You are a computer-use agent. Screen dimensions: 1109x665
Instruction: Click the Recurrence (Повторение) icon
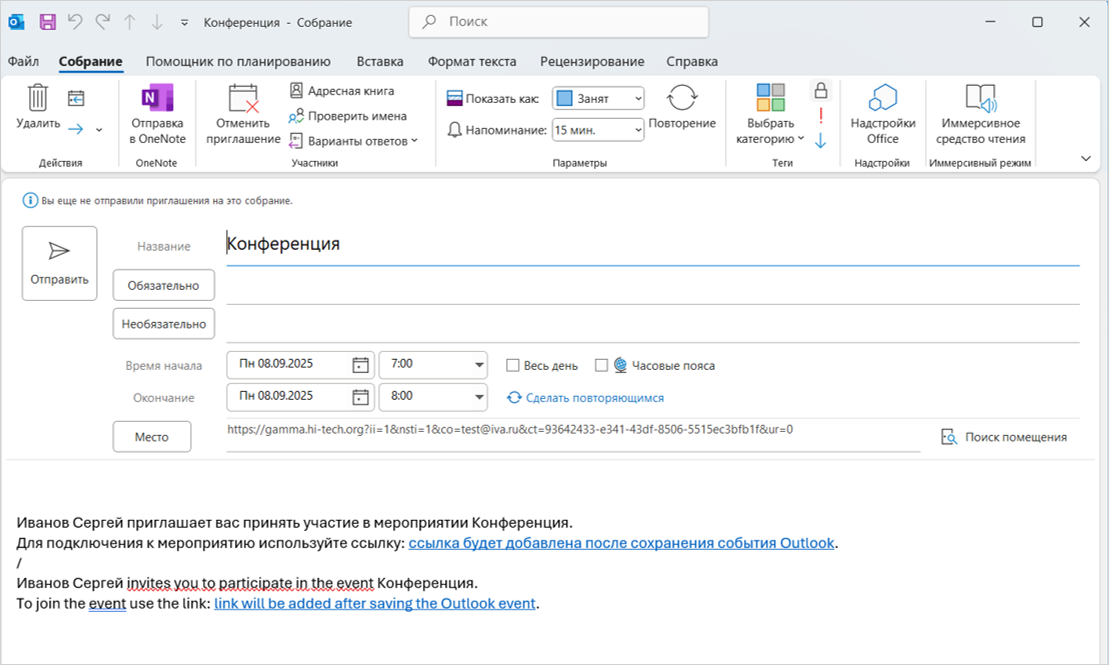tap(682, 98)
